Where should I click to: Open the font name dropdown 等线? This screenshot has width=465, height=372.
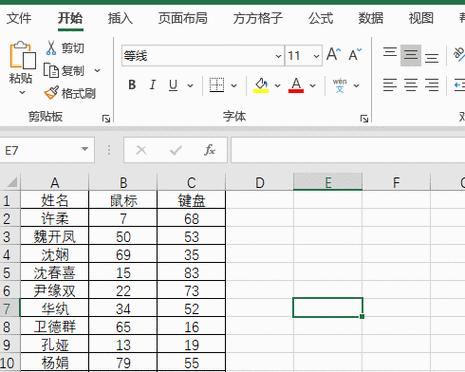(278, 56)
